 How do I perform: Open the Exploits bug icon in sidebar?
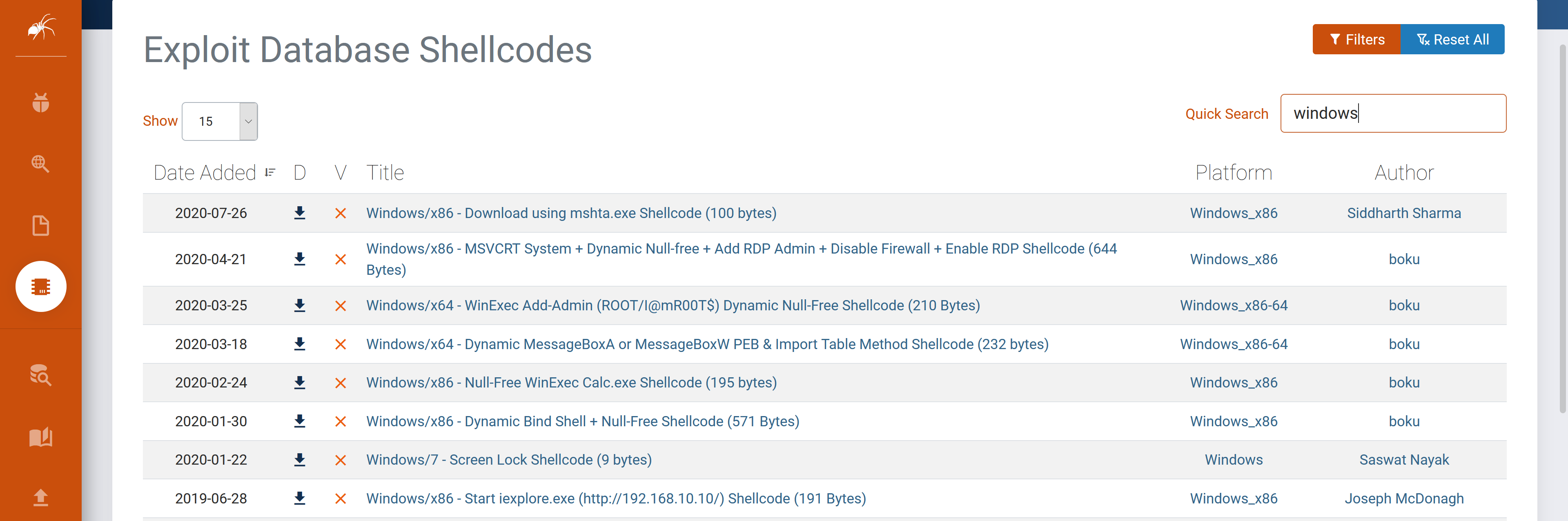41,102
